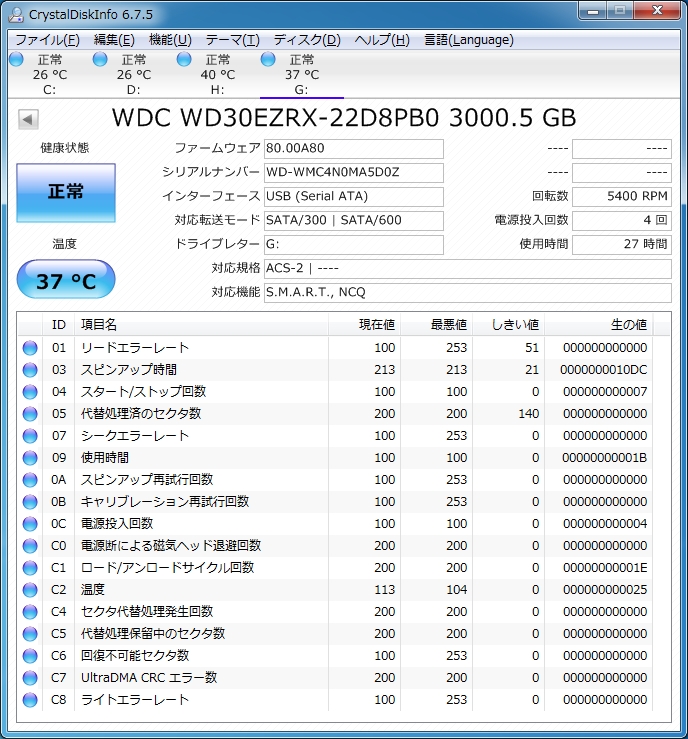Image resolution: width=688 pixels, height=739 pixels.
Task: Click threshold value 51 for read error rate
Action: (x=532, y=348)
